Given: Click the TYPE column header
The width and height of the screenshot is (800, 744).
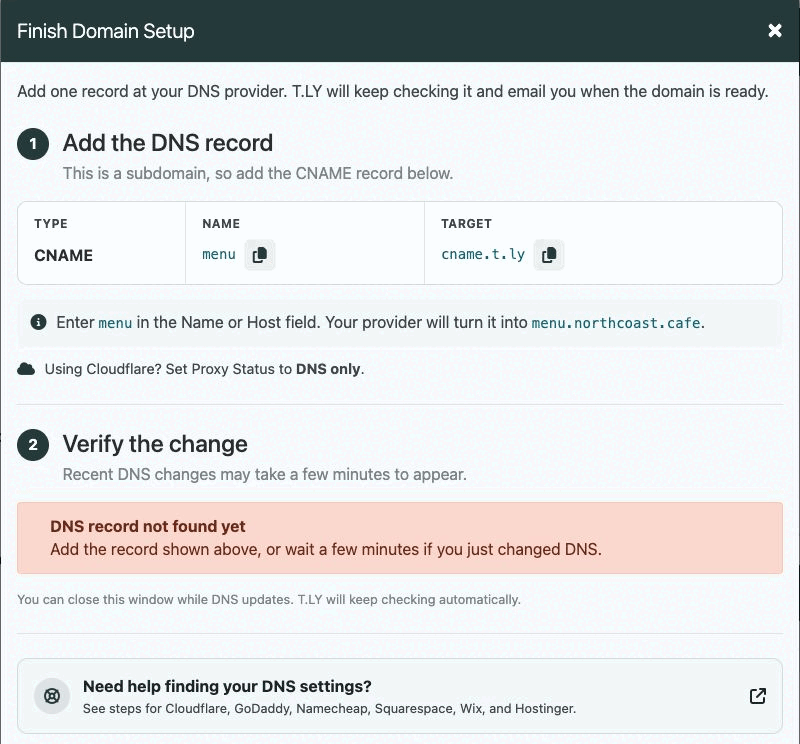Looking at the screenshot, I should (x=51, y=224).
